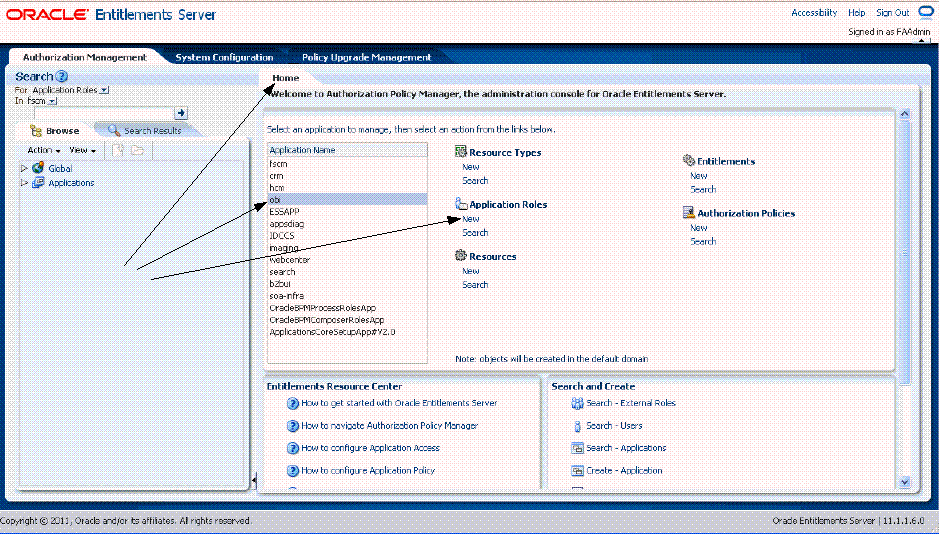Open How to navigate Authorization Policy Manager
Image resolution: width=939 pixels, height=534 pixels.
[x=389, y=426]
